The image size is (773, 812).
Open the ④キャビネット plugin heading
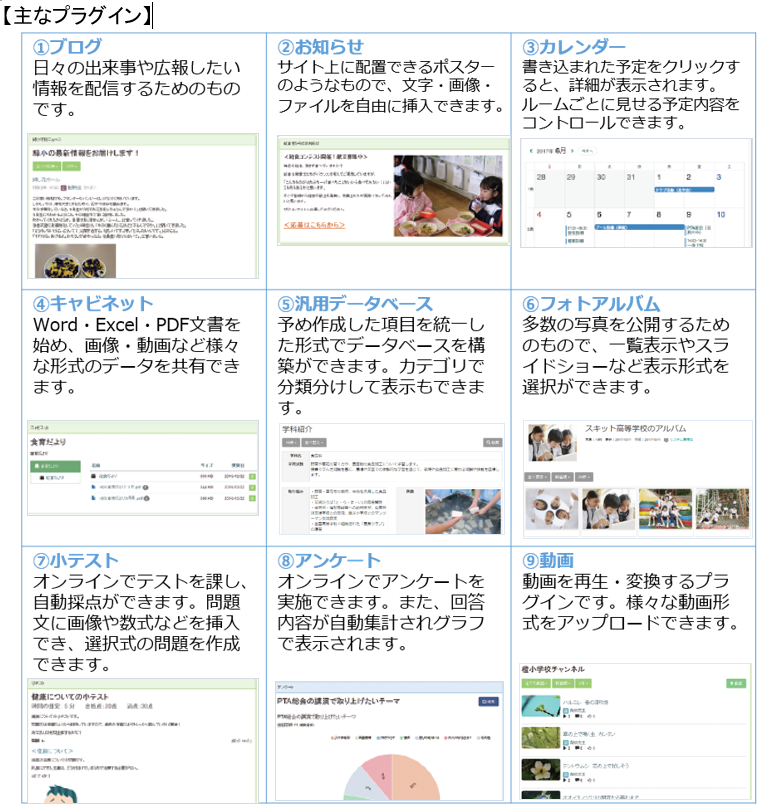coord(93,303)
